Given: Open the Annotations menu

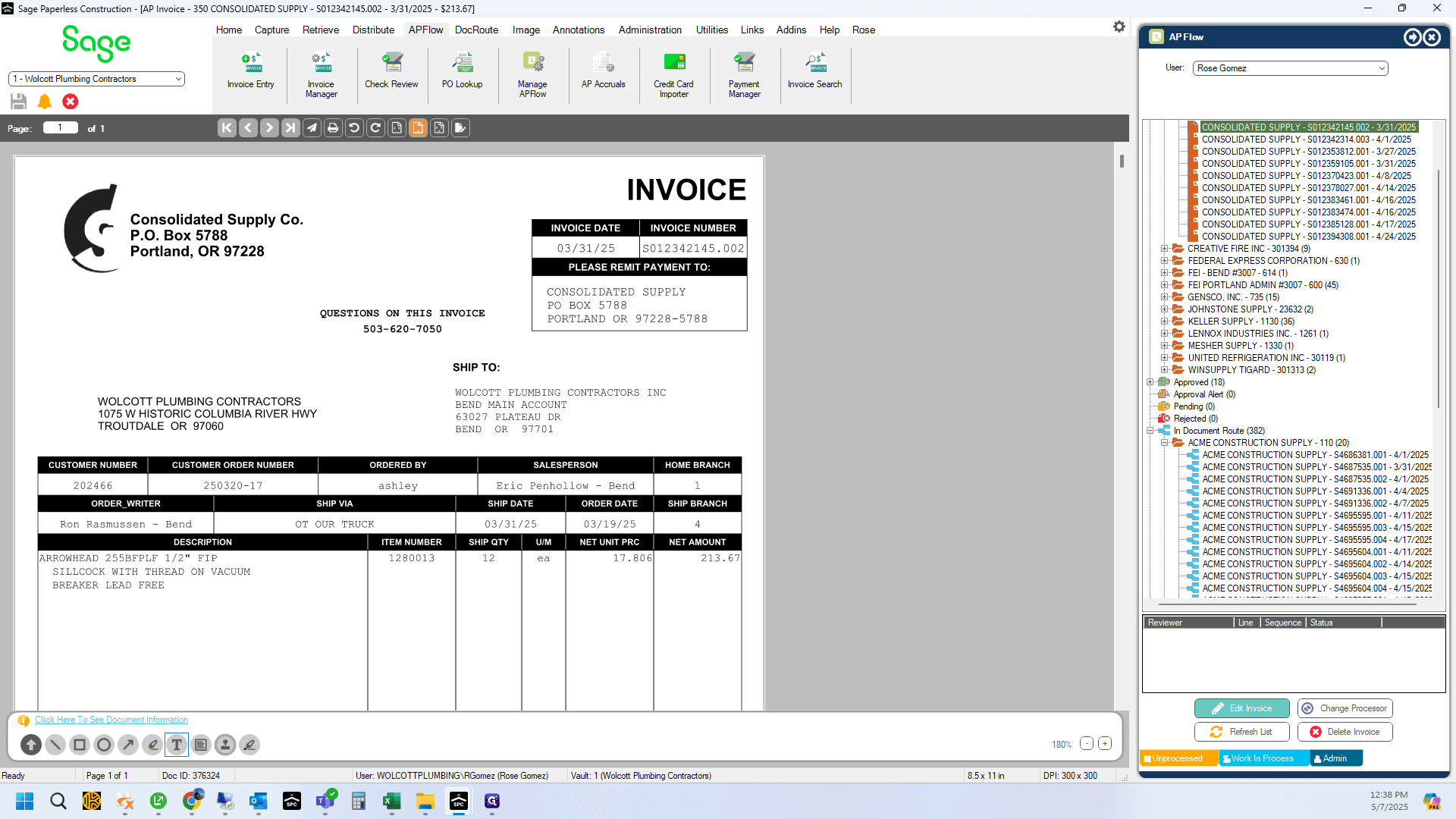Looking at the screenshot, I should pos(579,30).
